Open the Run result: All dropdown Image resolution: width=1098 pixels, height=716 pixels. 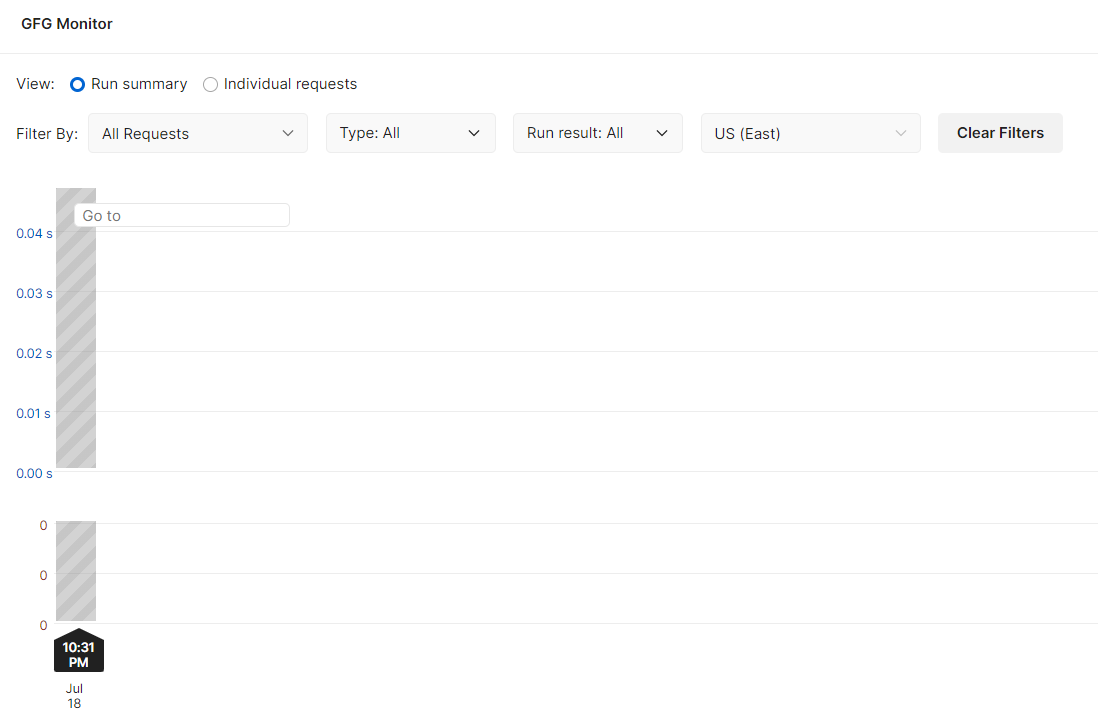point(597,133)
